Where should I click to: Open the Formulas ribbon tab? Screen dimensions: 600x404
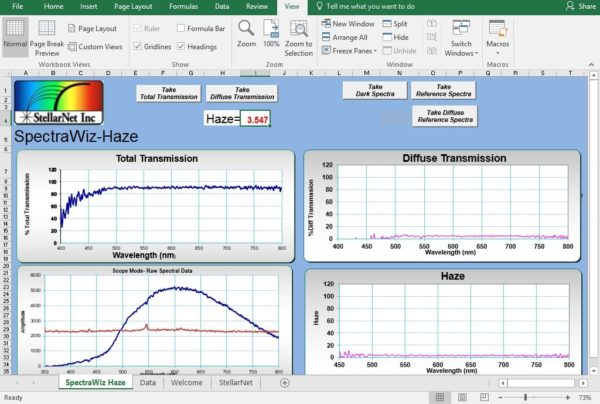(184, 6)
